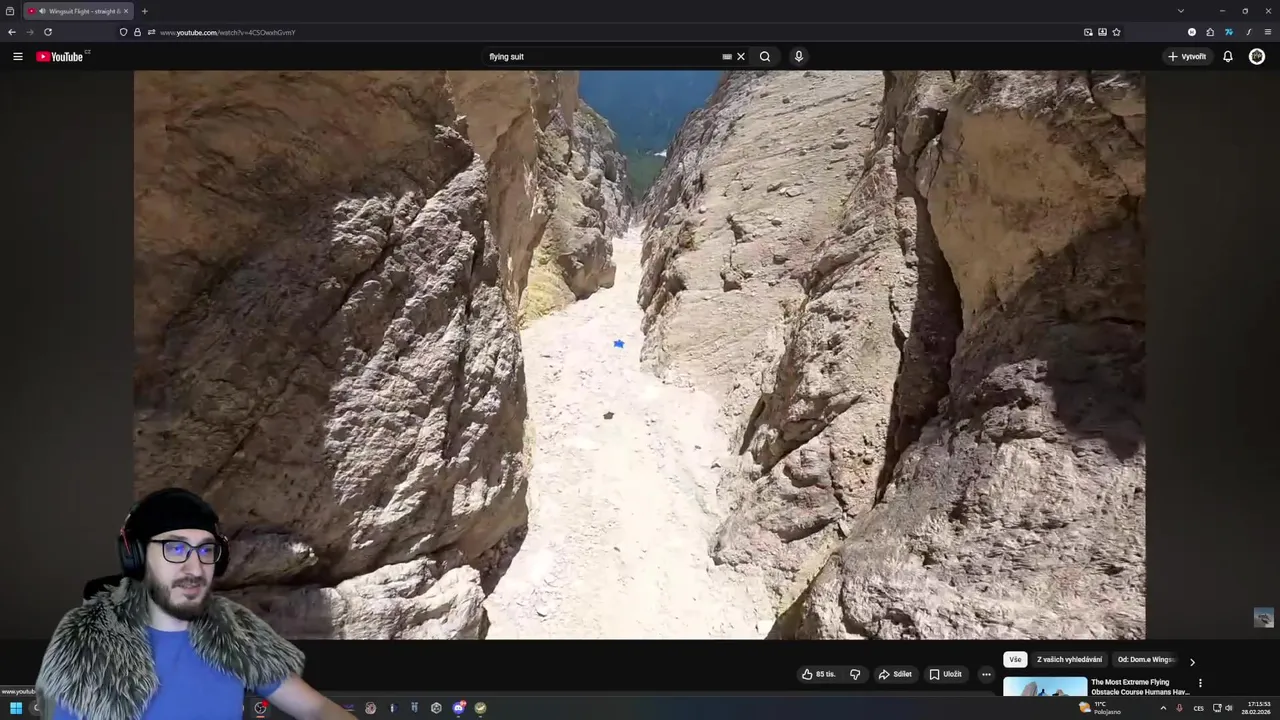Open YouTube notifications bell
Viewport: 1280px width, 720px height.
pos(1228,57)
